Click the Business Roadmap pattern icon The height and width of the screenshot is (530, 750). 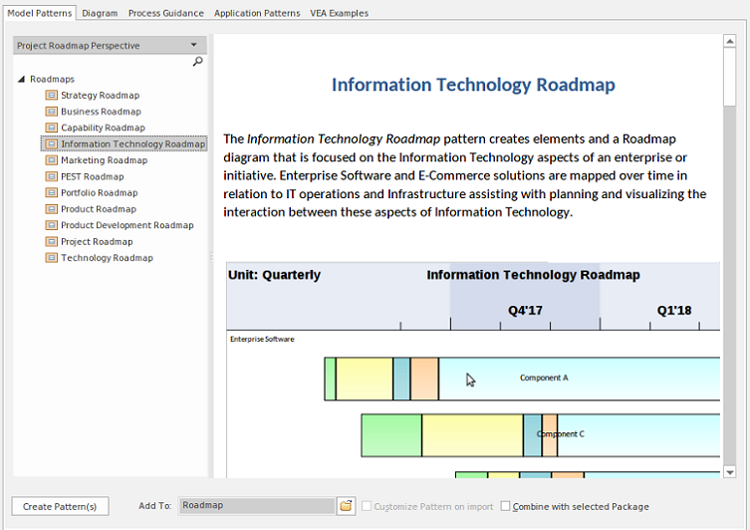[51, 112]
